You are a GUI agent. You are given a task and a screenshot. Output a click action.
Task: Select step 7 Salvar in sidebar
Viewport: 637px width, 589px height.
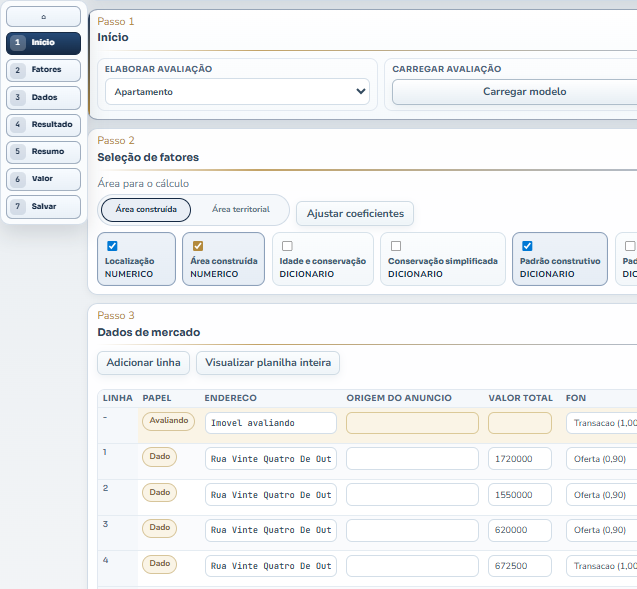tap(43, 207)
